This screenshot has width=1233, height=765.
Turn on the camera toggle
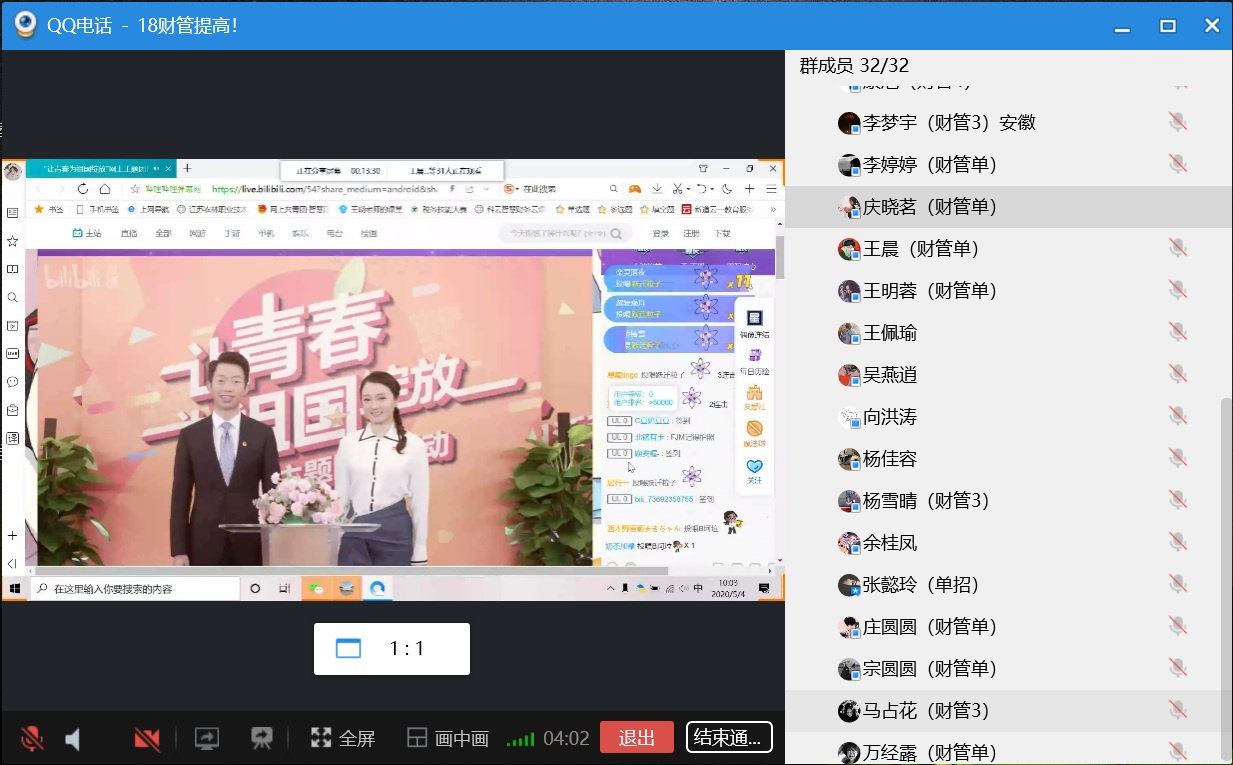[147, 739]
